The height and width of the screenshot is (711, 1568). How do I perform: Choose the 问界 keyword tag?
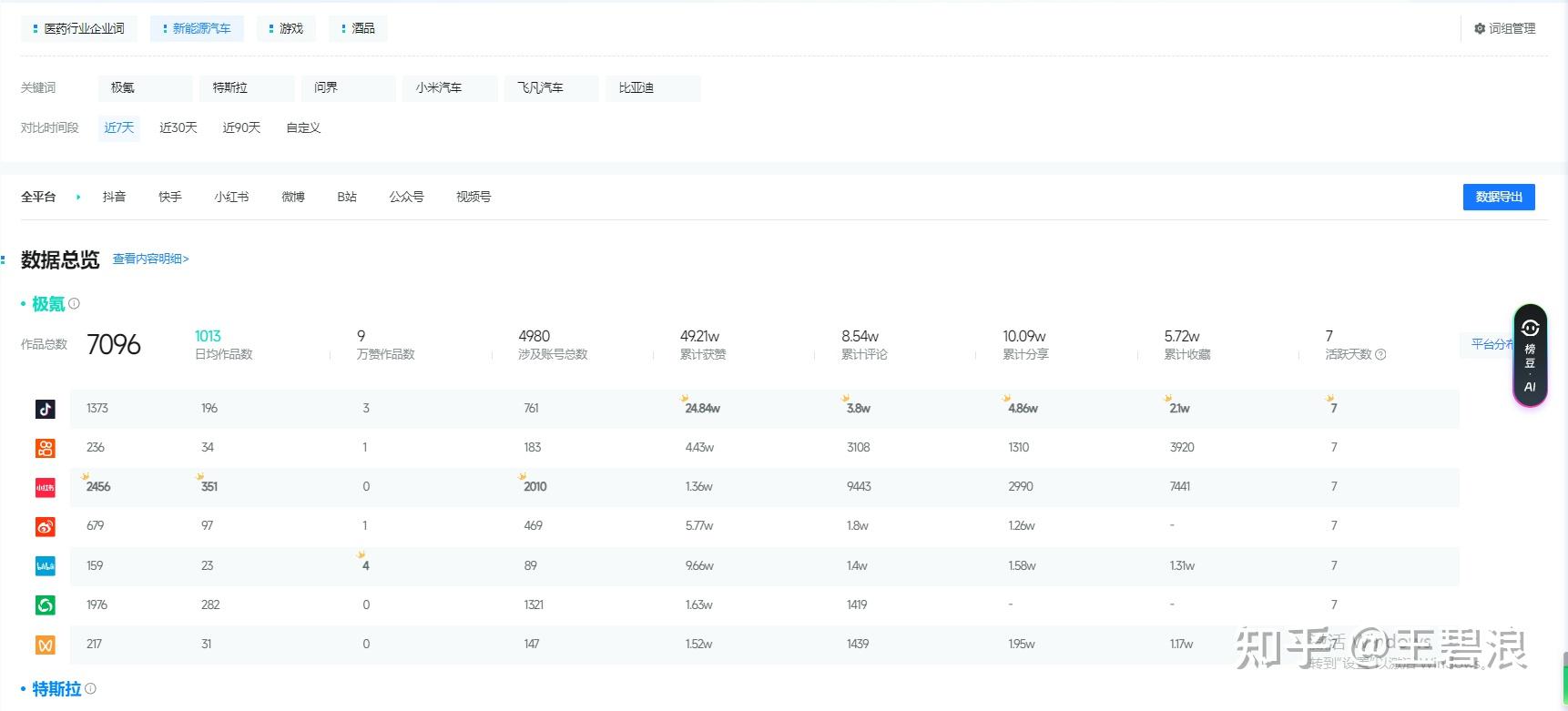[x=349, y=87]
